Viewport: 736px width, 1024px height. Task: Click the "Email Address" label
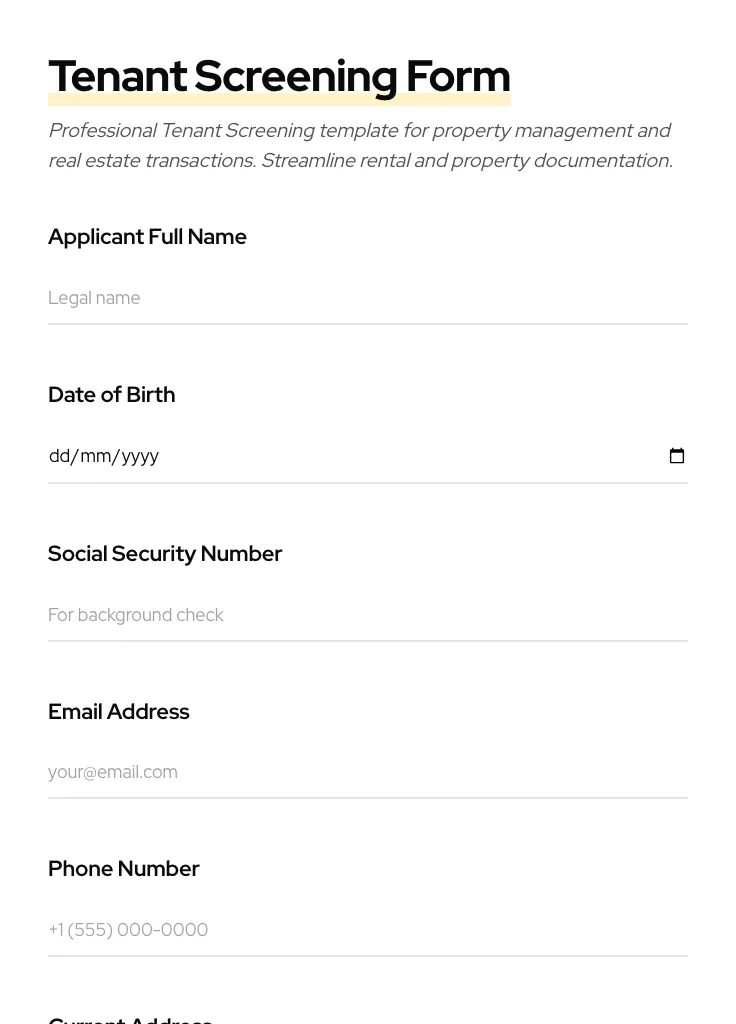coord(118,712)
